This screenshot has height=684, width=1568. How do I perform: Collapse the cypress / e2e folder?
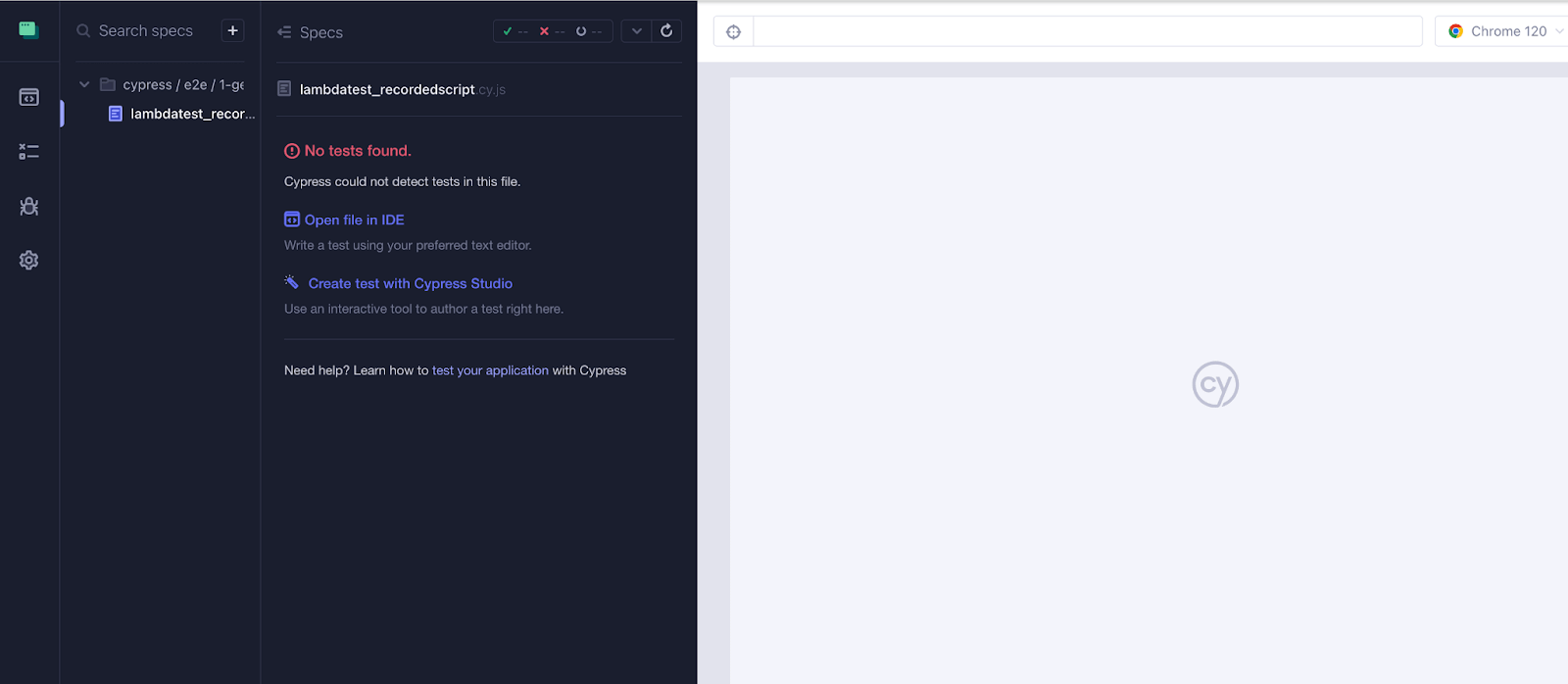(x=84, y=85)
